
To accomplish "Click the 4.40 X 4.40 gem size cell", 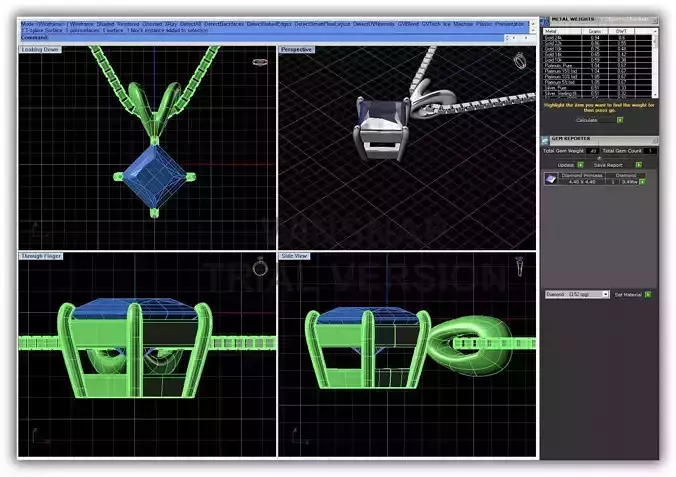I will click(x=582, y=182).
